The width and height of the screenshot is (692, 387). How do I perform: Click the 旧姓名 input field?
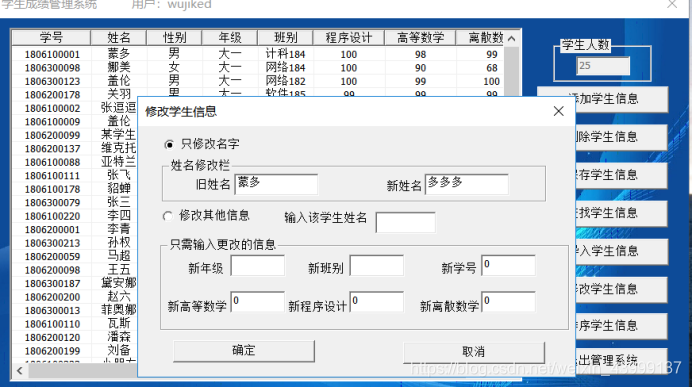pos(276,184)
